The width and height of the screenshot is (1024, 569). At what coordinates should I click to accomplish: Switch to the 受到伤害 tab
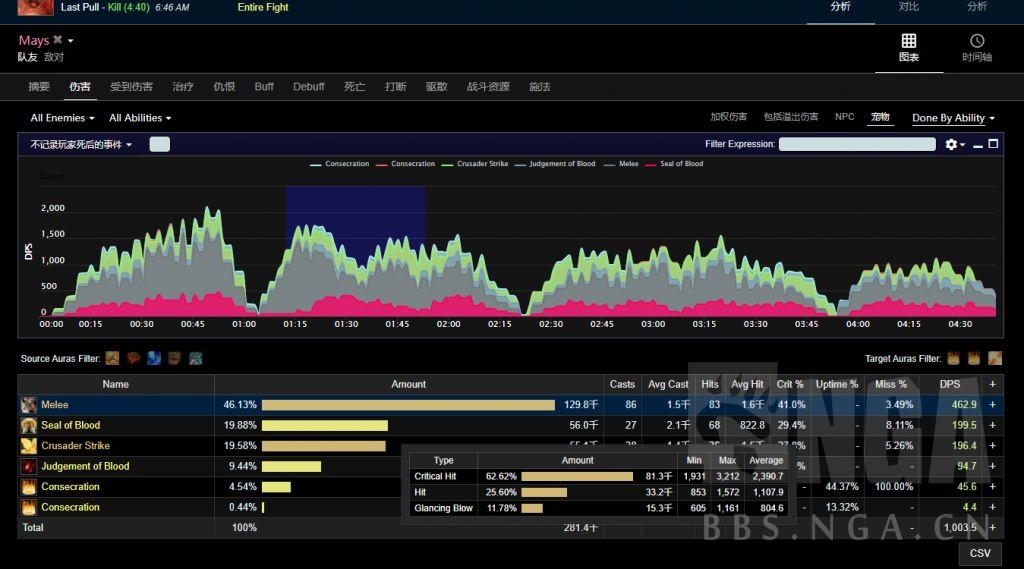131,86
